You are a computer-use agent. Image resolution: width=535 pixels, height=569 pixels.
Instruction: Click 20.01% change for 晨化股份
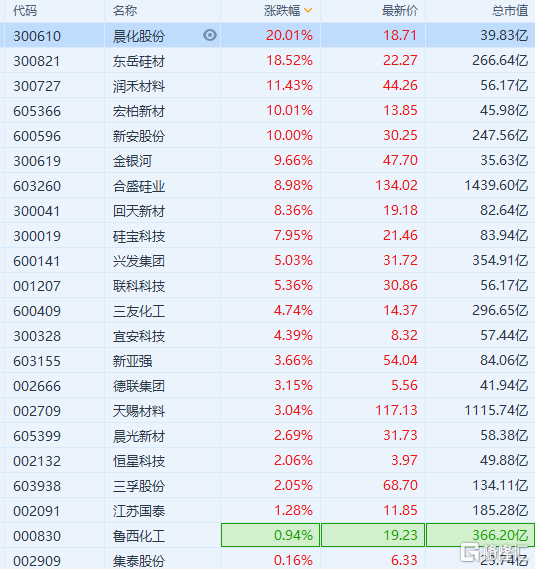tap(289, 35)
